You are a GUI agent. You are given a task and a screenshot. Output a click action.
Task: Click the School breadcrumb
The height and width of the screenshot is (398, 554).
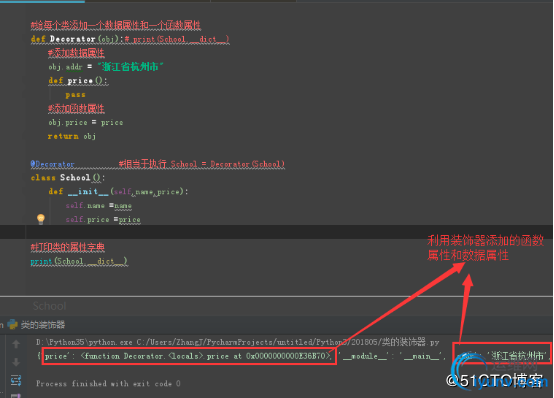coord(49,306)
